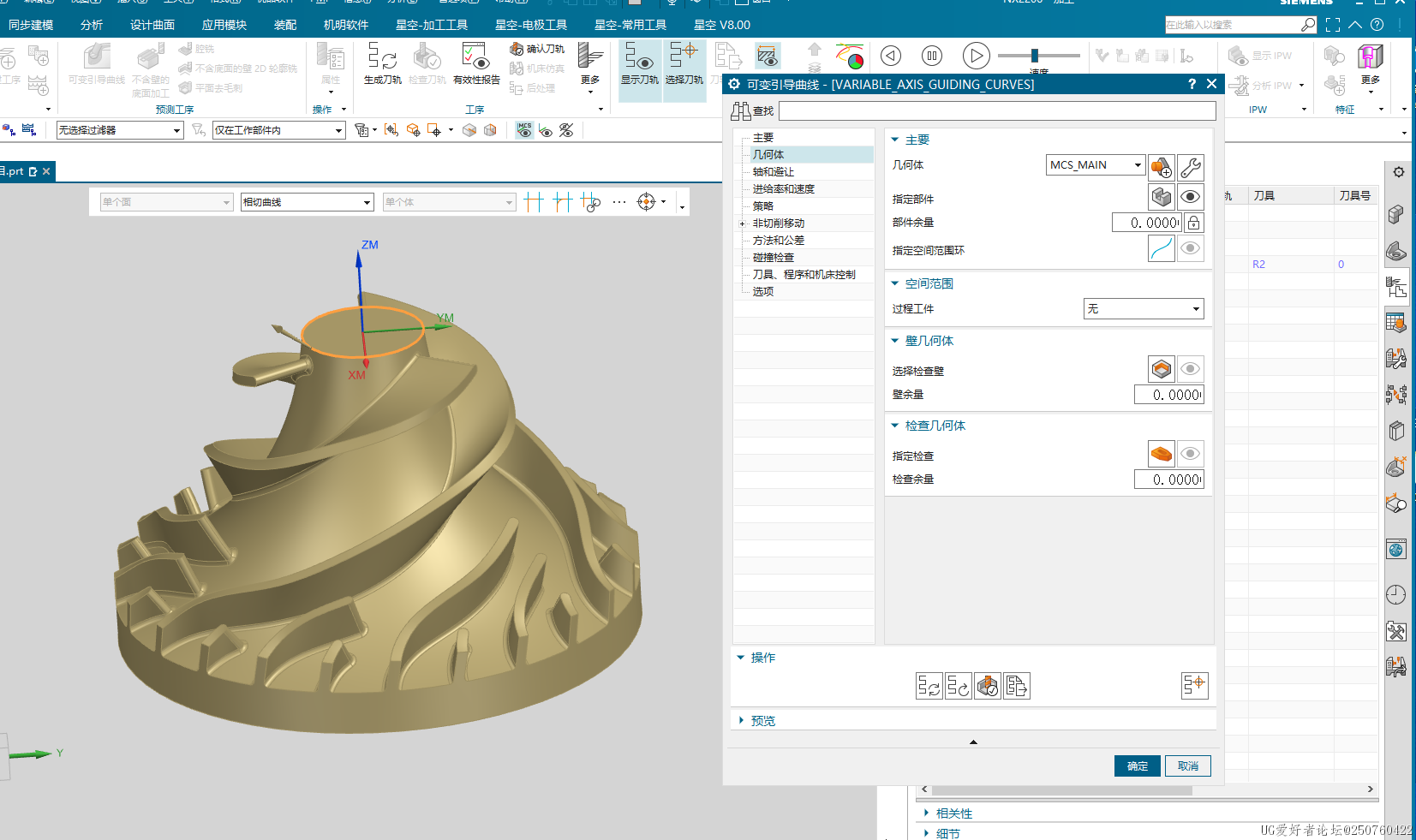Click the clock history icon in right sidebar
1416x840 pixels.
tap(1396, 594)
